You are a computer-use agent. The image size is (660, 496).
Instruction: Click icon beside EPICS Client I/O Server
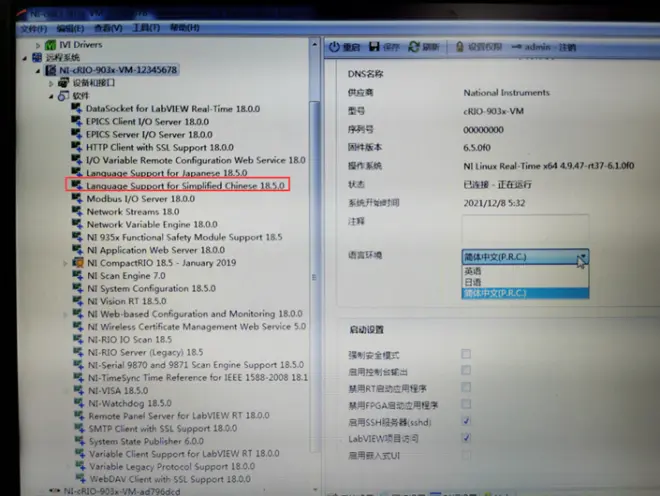[77, 121]
